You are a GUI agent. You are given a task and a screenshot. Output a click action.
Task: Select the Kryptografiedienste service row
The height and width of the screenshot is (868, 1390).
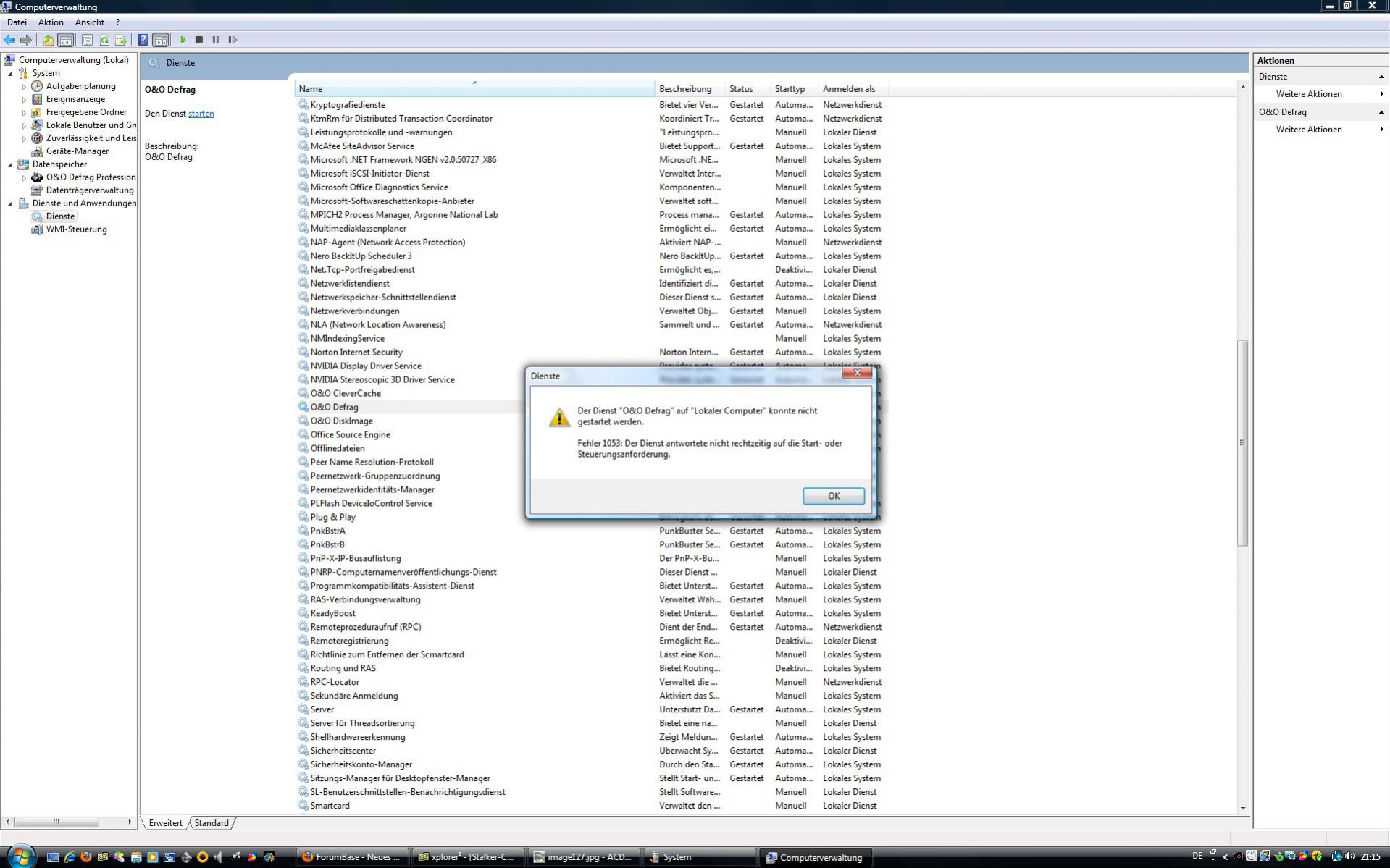pos(590,105)
